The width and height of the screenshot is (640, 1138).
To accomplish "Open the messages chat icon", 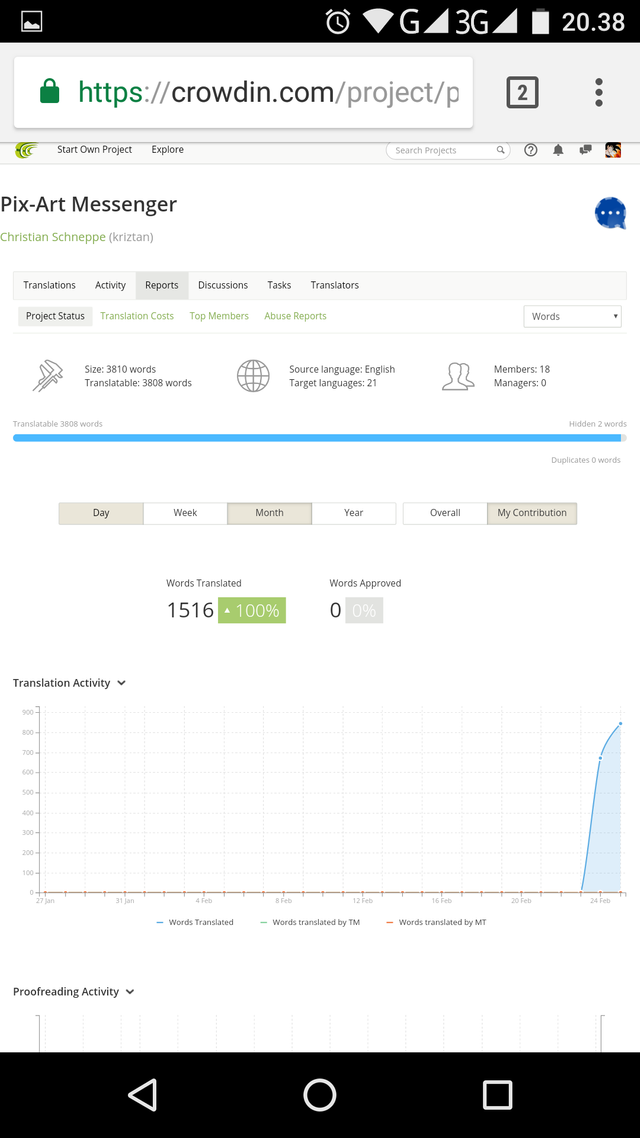I will [x=585, y=150].
